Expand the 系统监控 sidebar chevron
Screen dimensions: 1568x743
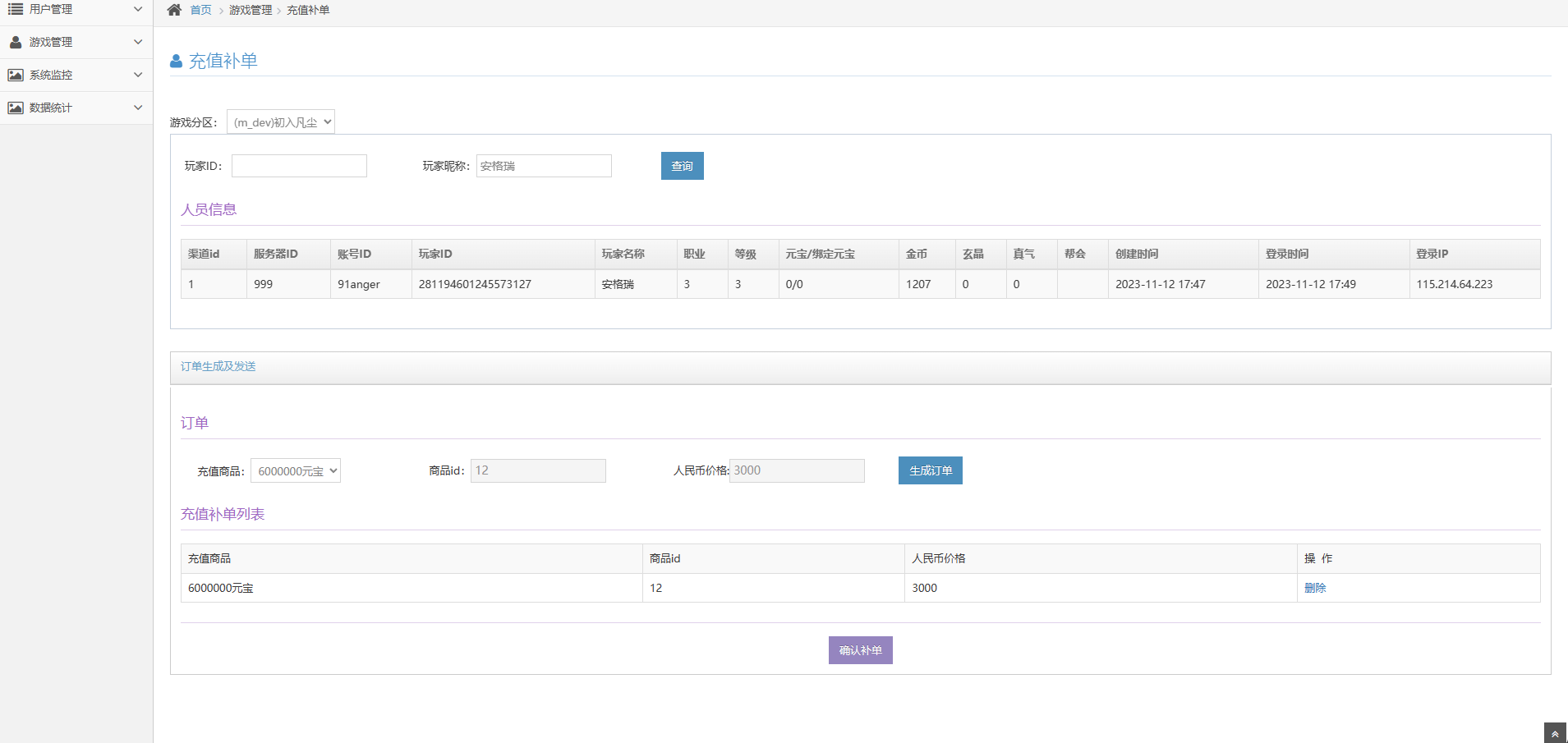point(138,75)
